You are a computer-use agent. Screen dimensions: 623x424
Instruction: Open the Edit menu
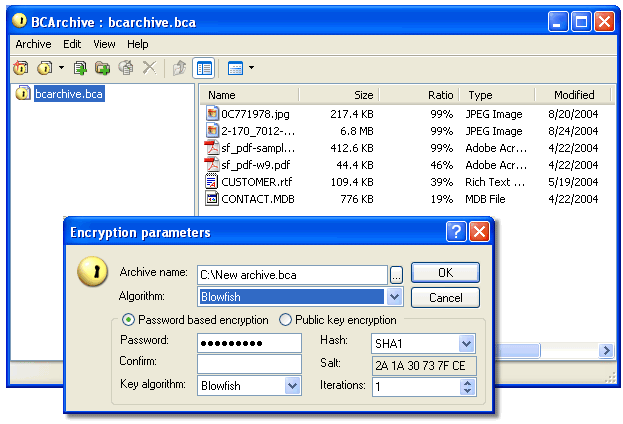[x=72, y=44]
